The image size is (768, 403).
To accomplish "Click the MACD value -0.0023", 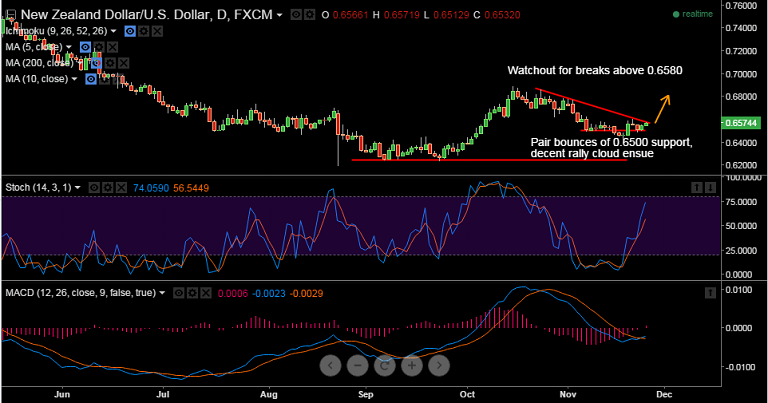I will coord(269,294).
